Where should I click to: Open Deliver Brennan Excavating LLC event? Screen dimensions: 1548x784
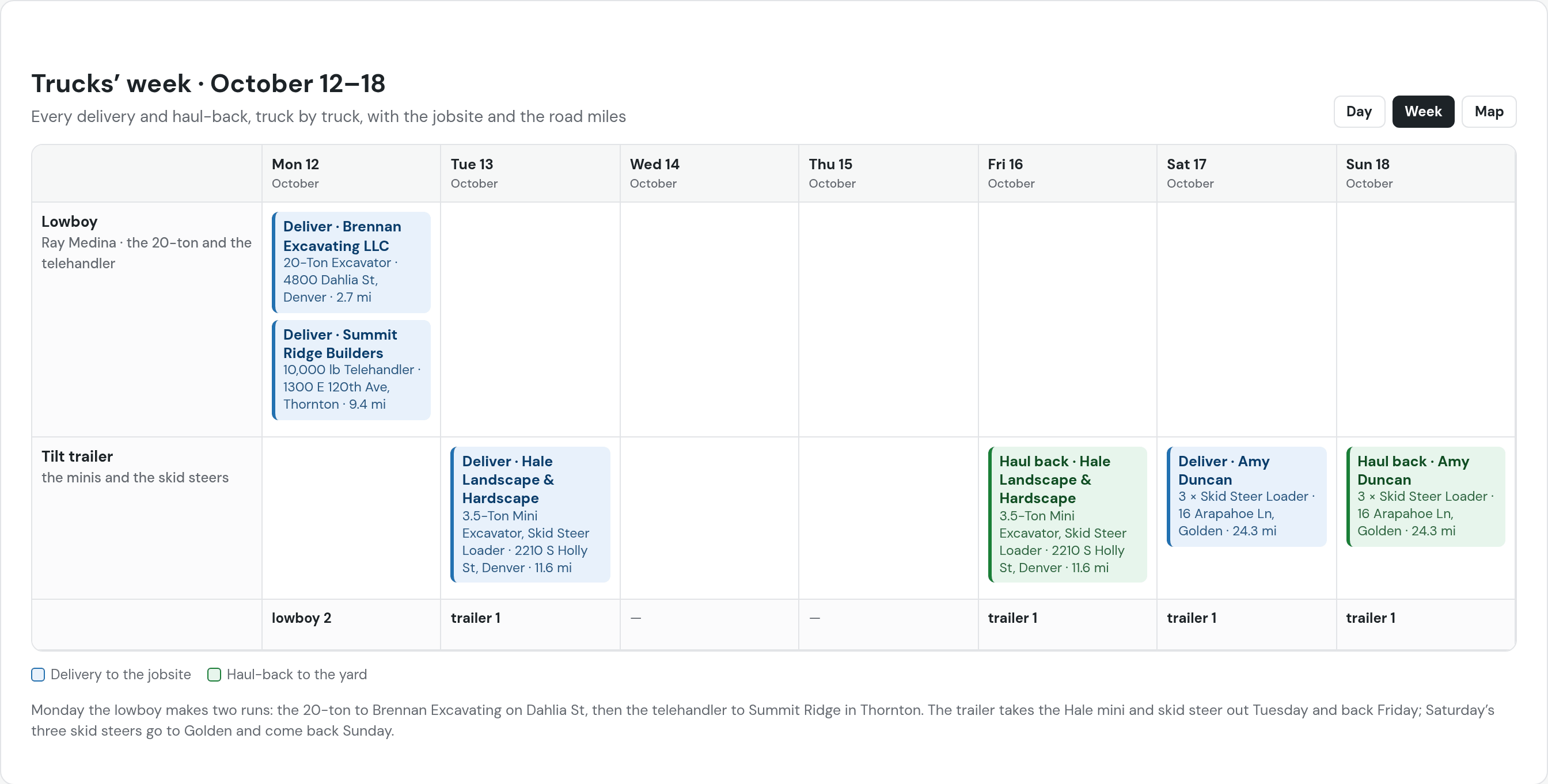point(351,262)
